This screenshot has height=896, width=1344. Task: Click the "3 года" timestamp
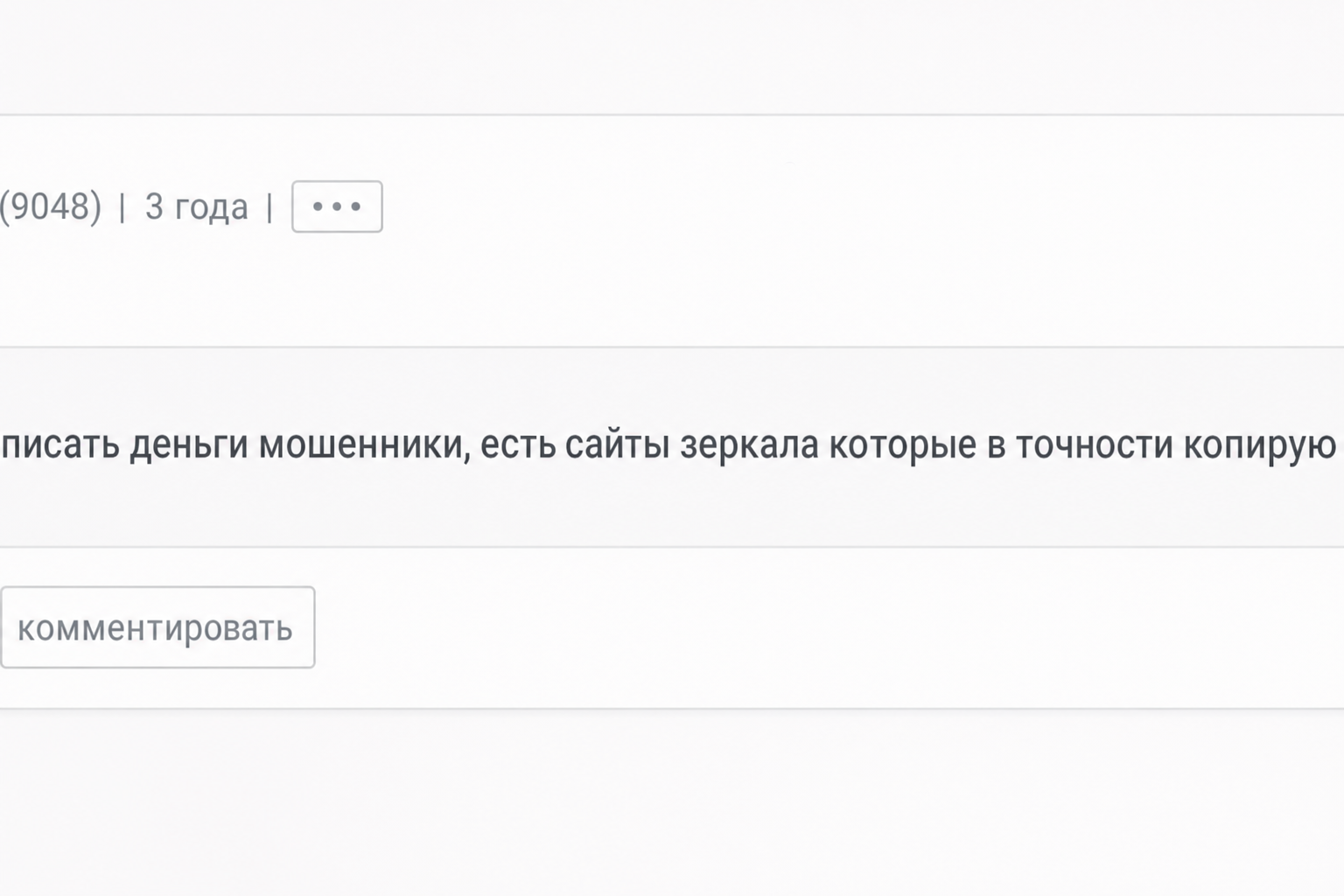(x=197, y=207)
